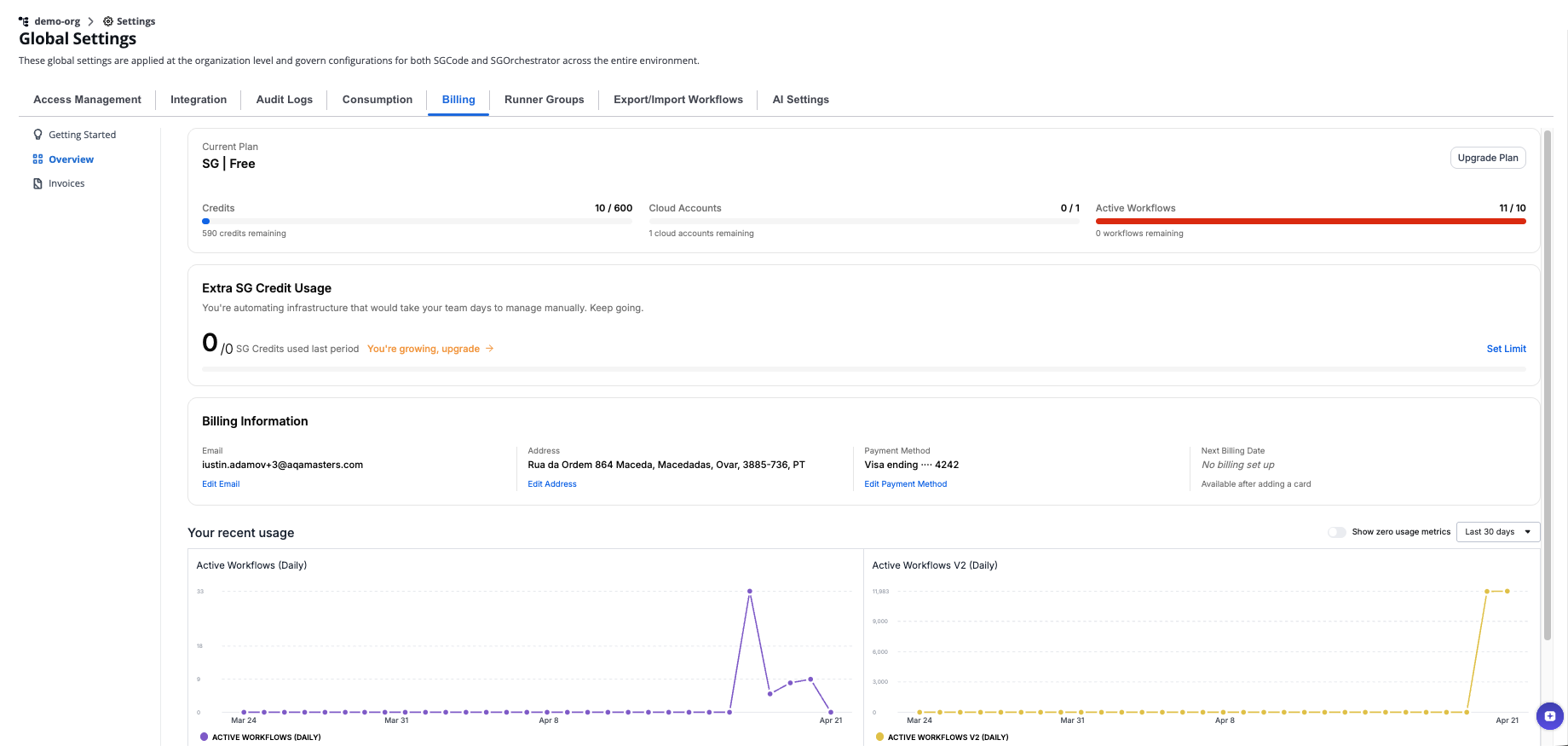The height and width of the screenshot is (746, 1568).
Task: Open the floating help widget button
Action: (1550, 716)
